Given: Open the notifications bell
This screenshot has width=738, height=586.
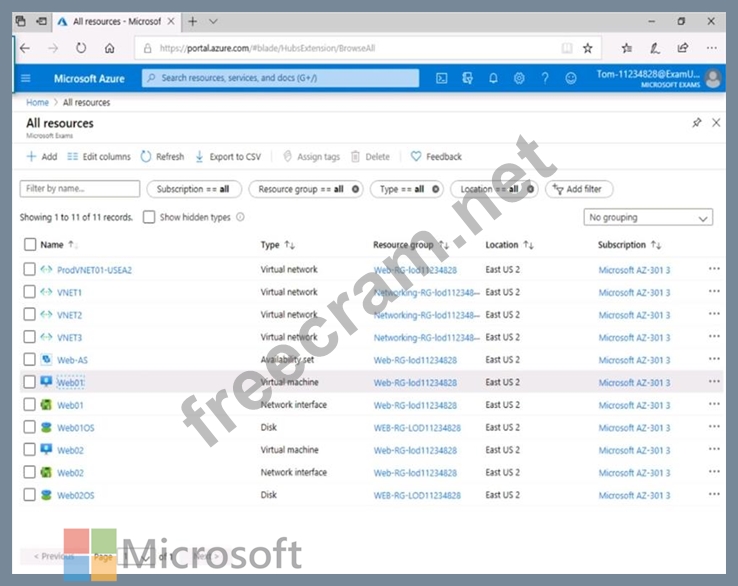Looking at the screenshot, I should point(493,78).
